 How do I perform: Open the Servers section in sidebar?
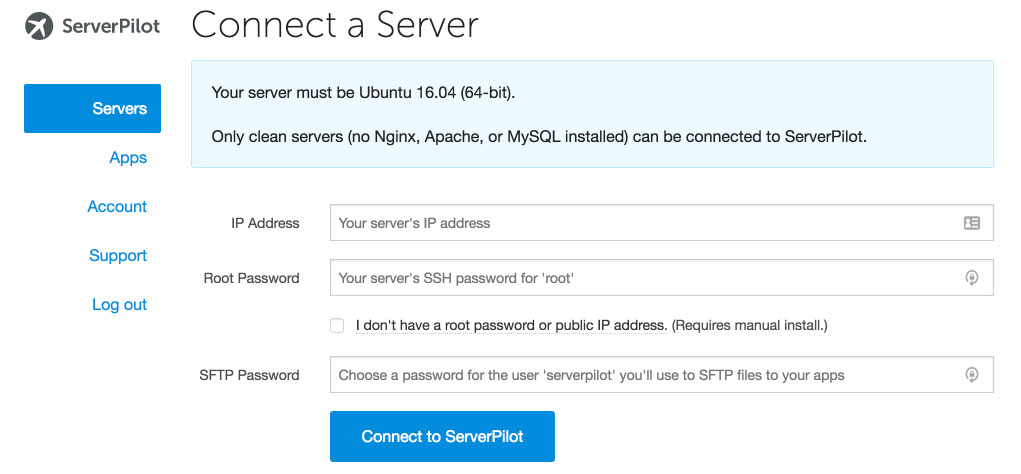(92, 108)
